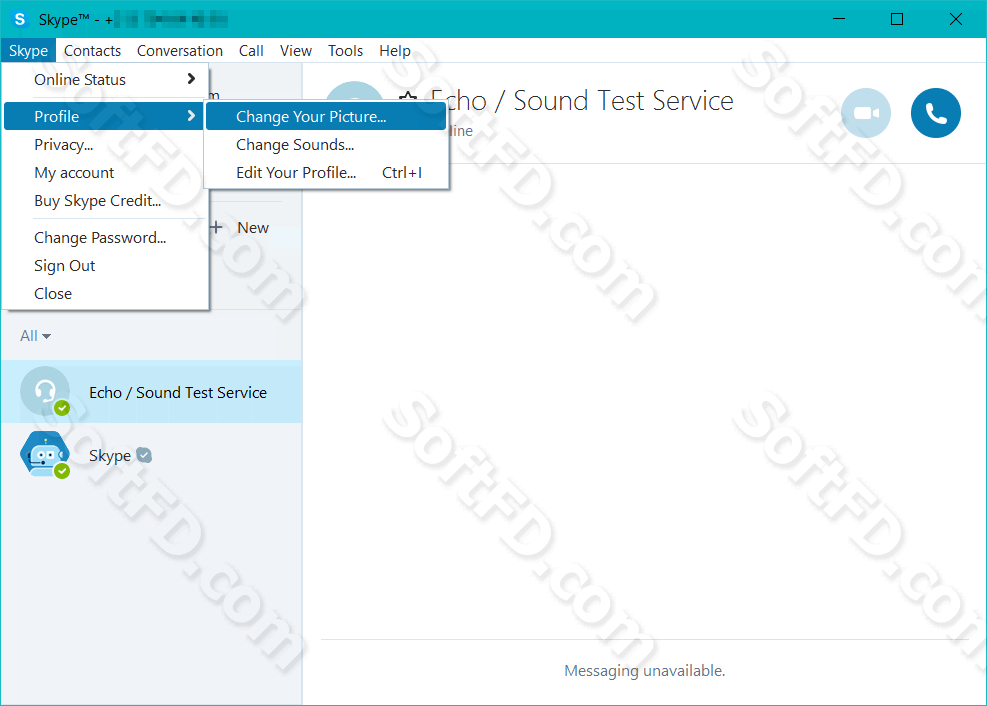Click the Skype logo in title bar
The width and height of the screenshot is (987, 706).
pyautogui.click(x=20, y=20)
